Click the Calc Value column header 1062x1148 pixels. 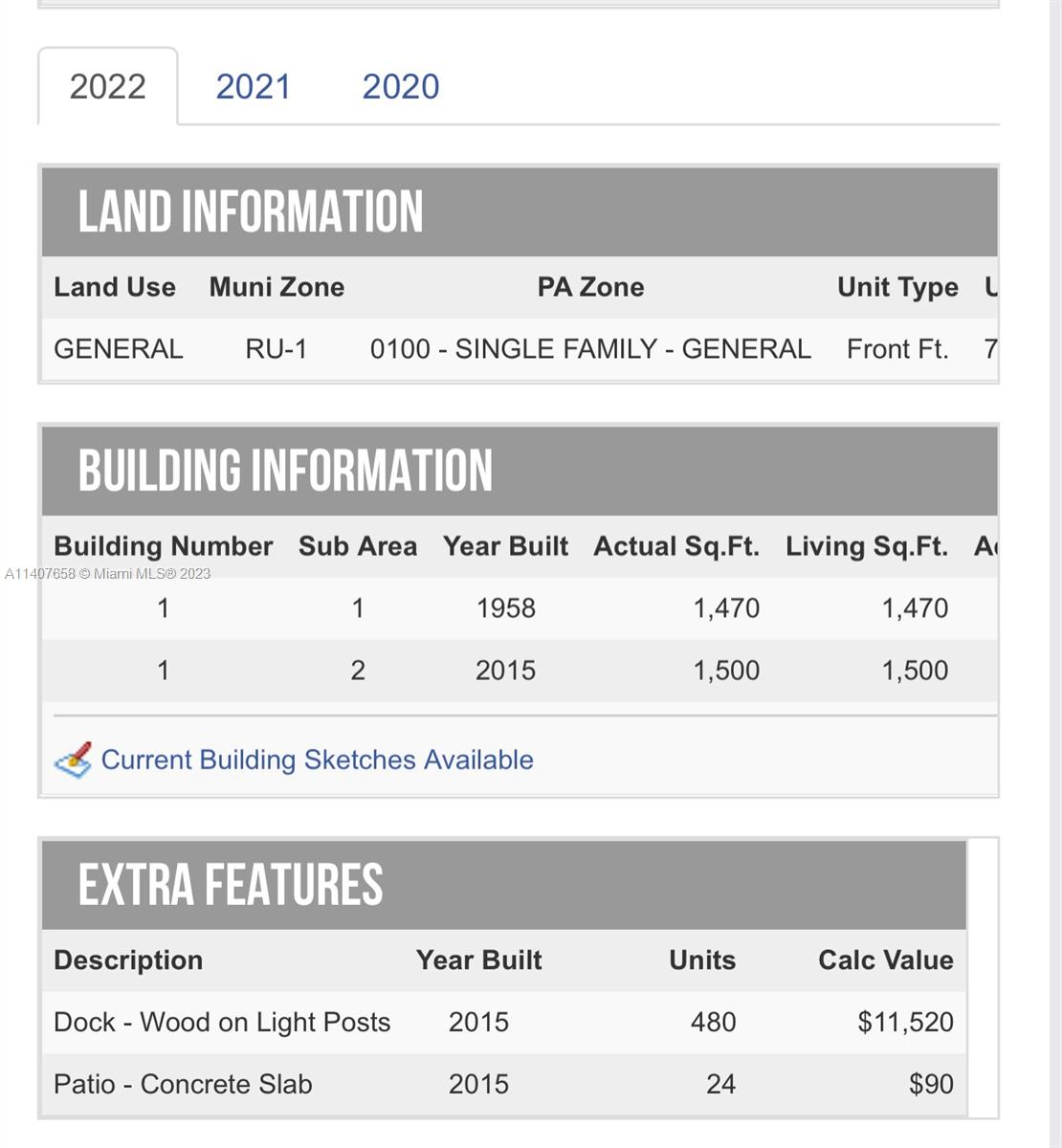[886, 960]
